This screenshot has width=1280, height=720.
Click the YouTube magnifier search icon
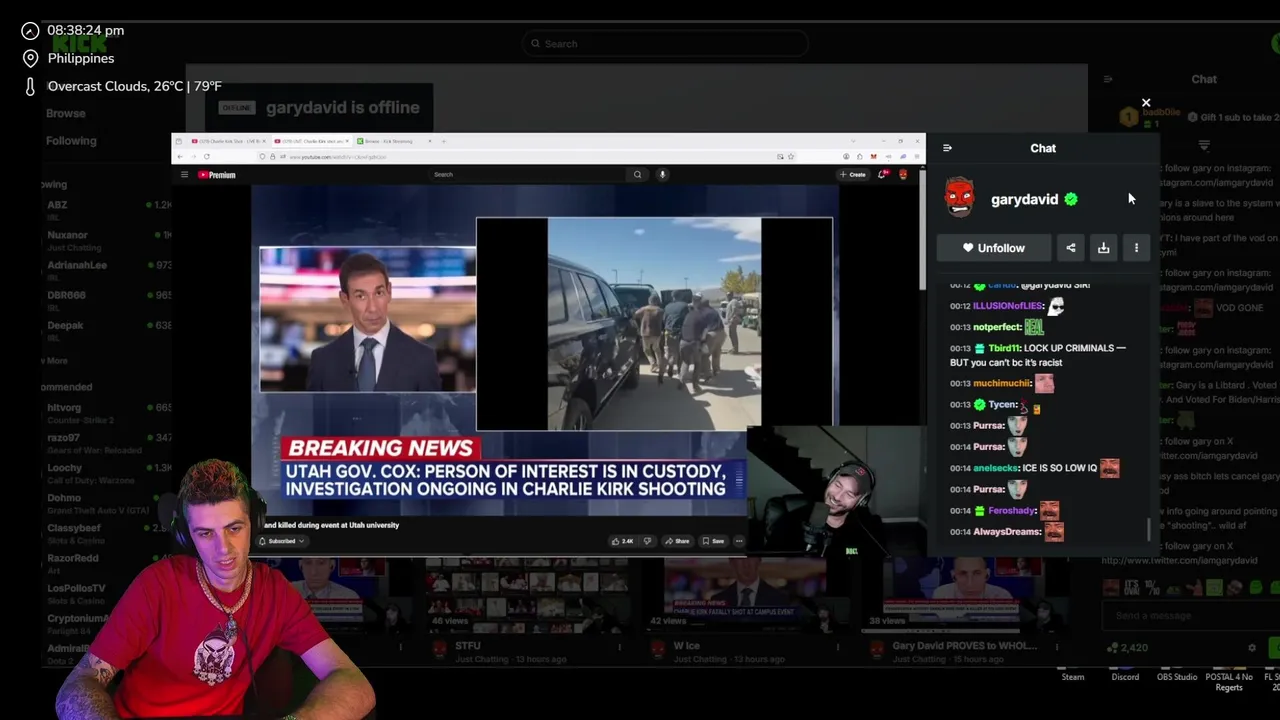tap(637, 175)
